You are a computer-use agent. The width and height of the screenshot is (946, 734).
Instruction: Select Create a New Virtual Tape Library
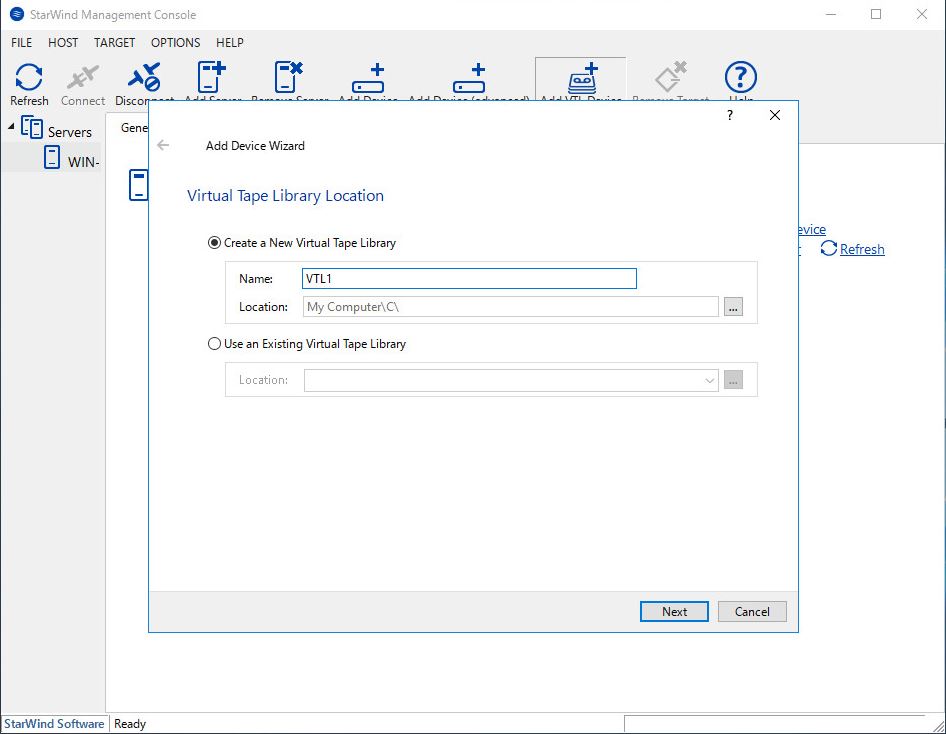click(214, 243)
